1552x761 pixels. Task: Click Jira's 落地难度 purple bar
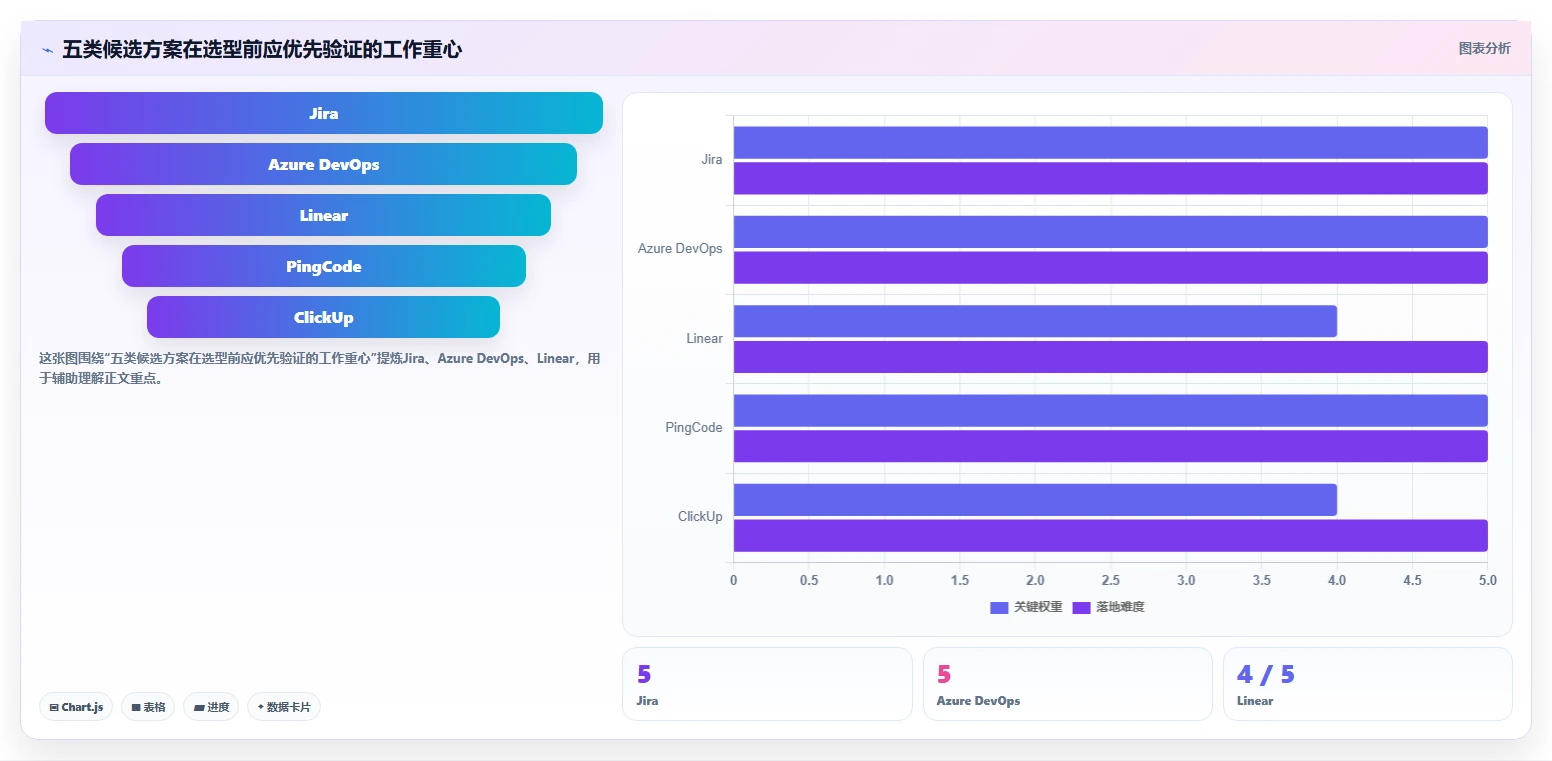tap(1110, 178)
